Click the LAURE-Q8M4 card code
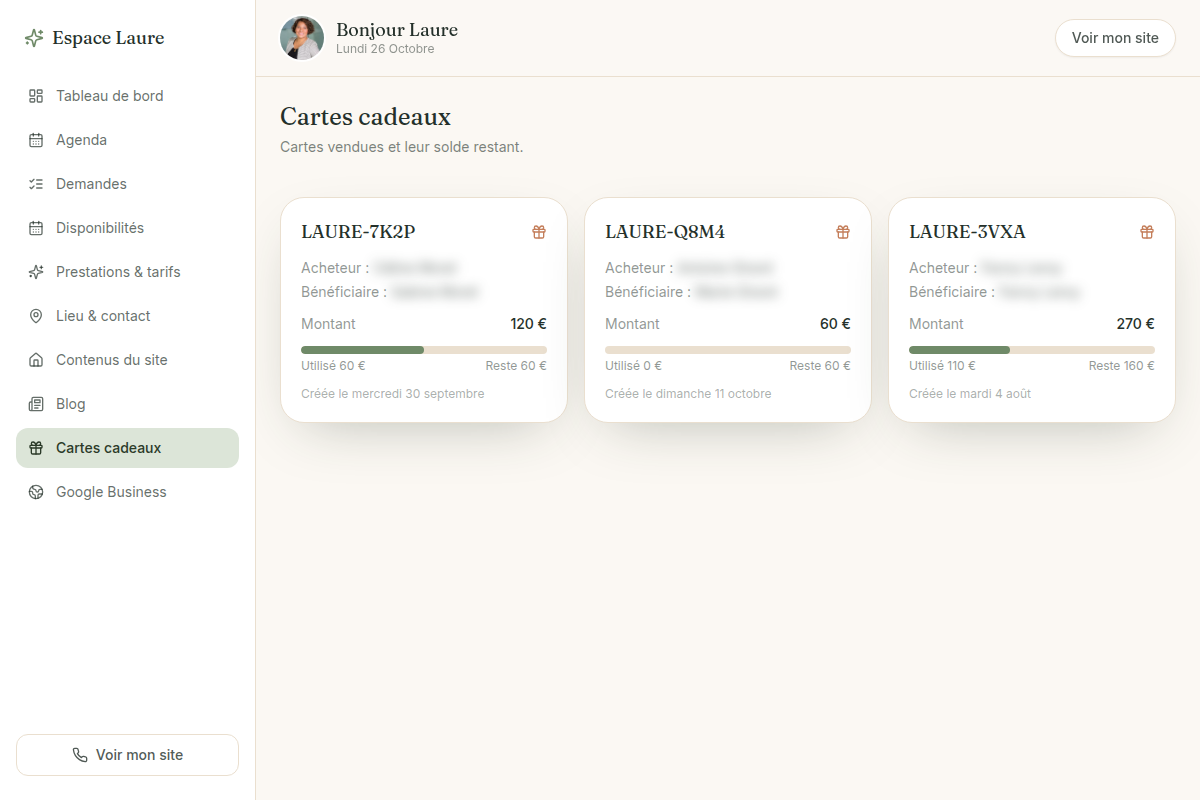The width and height of the screenshot is (1200, 800). pyautogui.click(x=665, y=232)
